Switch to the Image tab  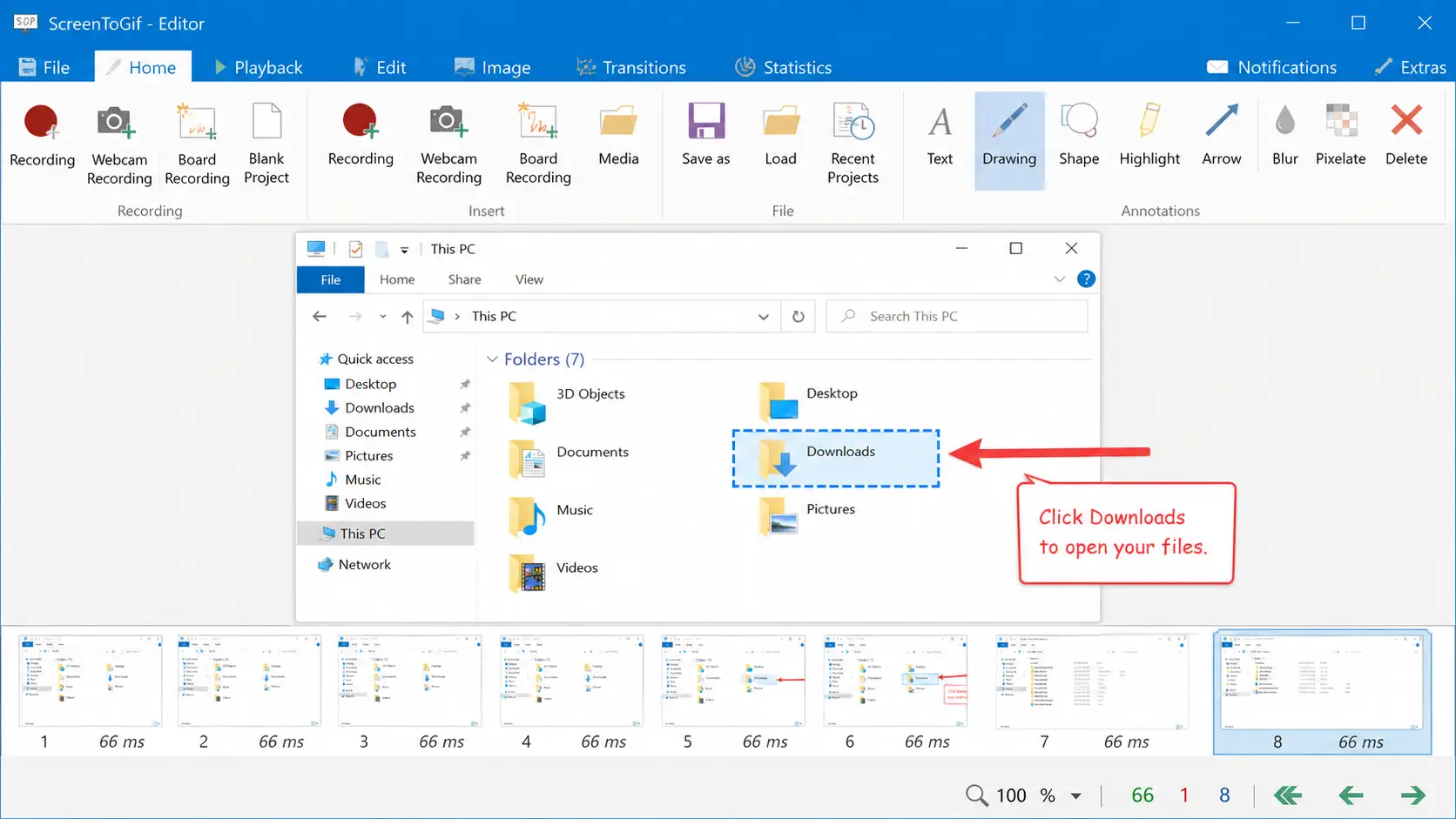493,67
